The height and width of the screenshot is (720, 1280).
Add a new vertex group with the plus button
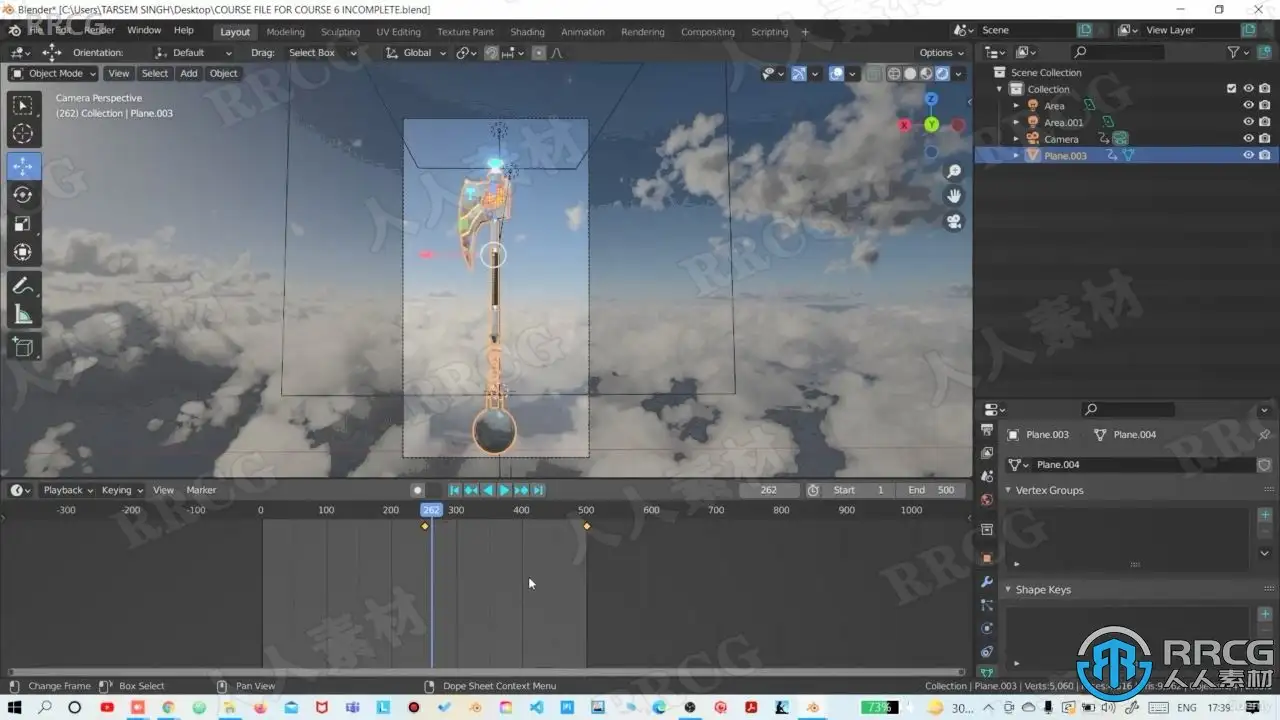click(x=1265, y=515)
